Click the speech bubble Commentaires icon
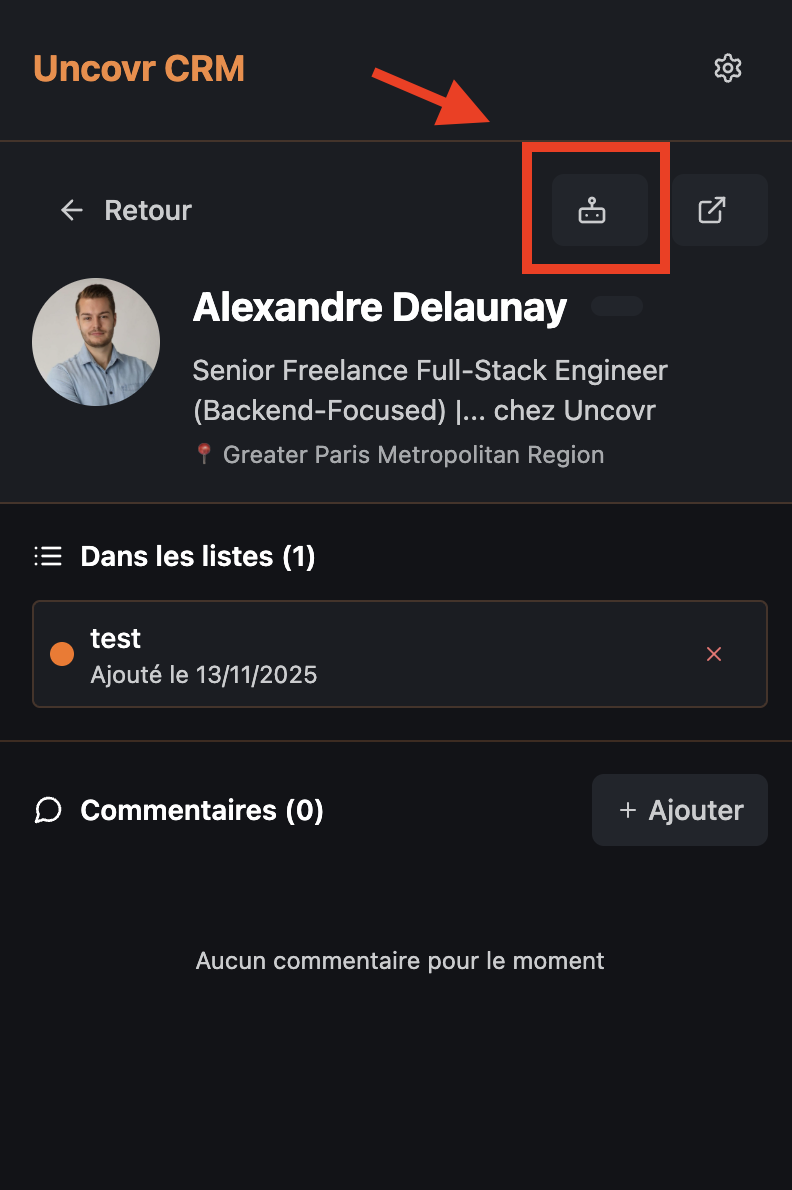 coord(48,810)
